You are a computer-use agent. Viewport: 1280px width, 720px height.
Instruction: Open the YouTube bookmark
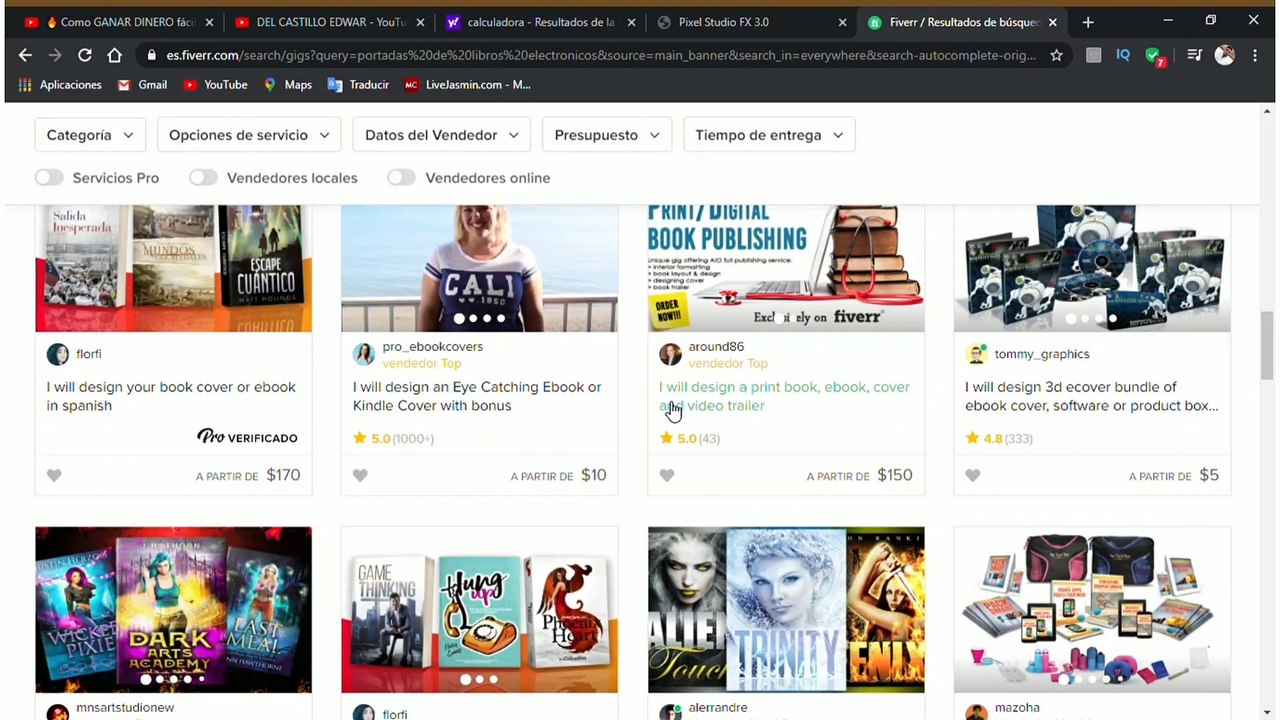click(x=215, y=85)
